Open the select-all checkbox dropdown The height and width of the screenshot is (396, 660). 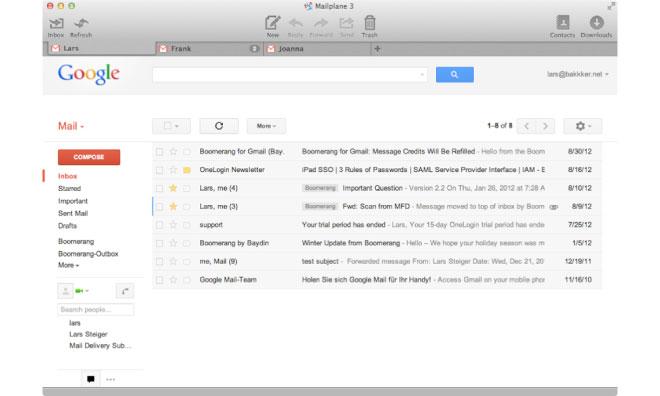171,126
